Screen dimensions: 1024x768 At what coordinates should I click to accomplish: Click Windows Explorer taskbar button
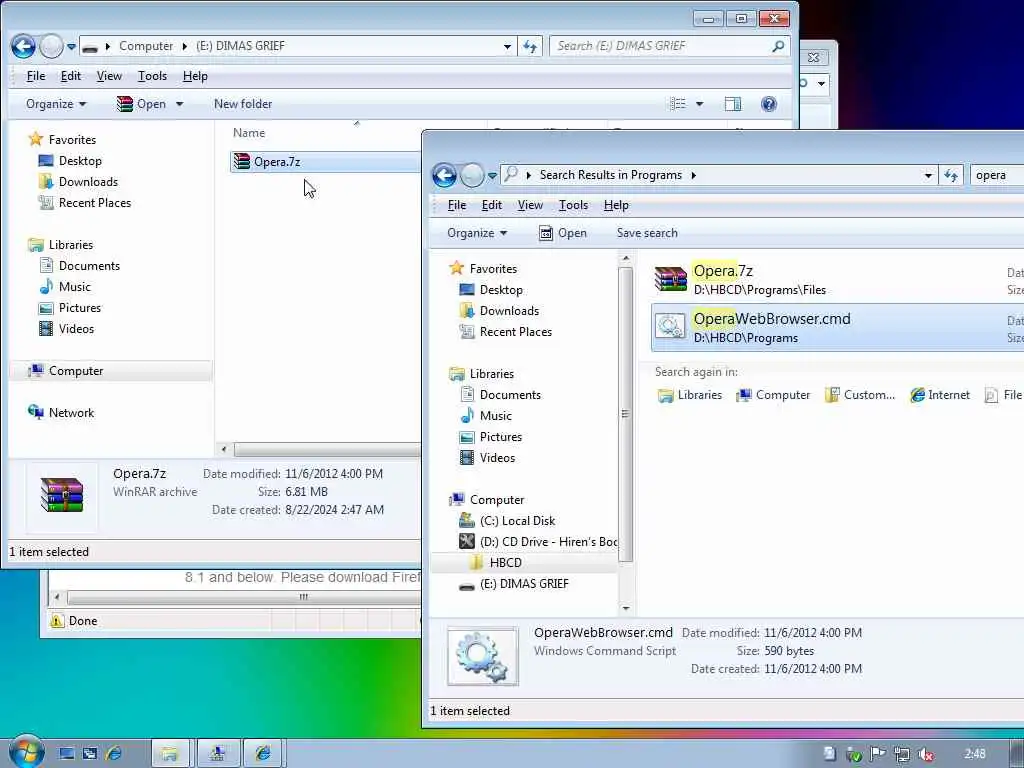tap(170, 754)
